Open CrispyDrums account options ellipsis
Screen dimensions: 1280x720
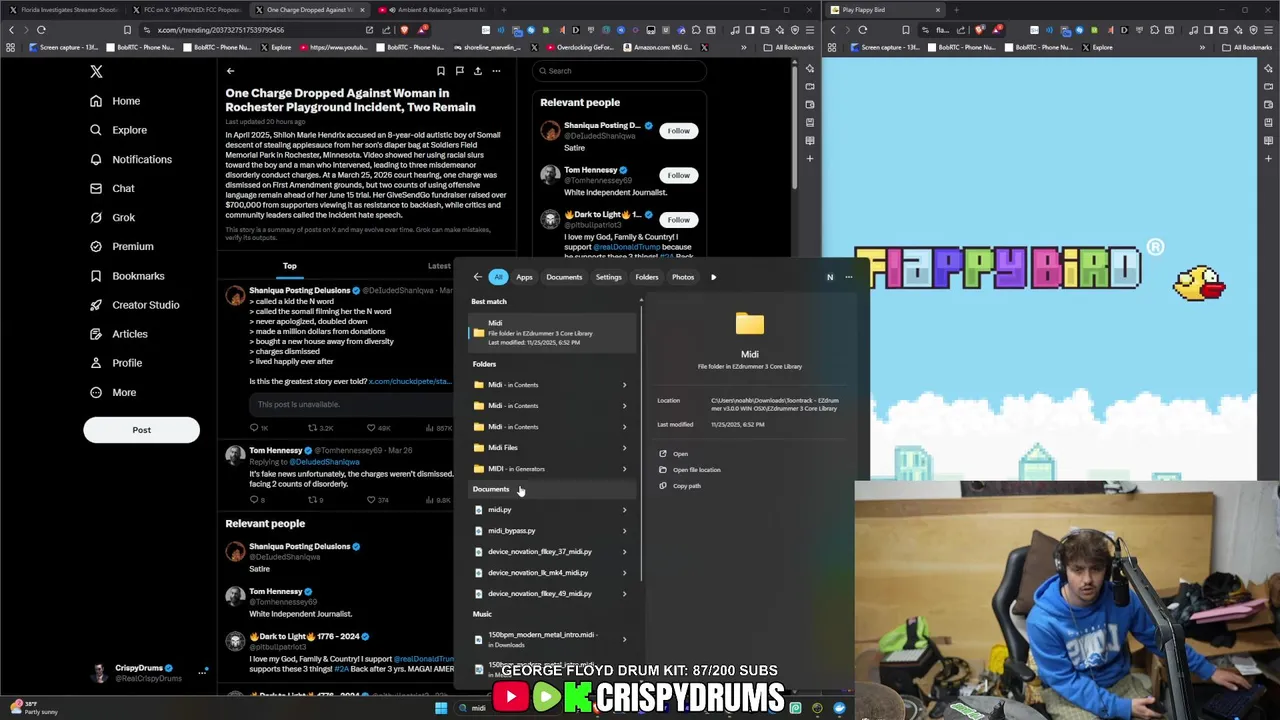tap(202, 673)
